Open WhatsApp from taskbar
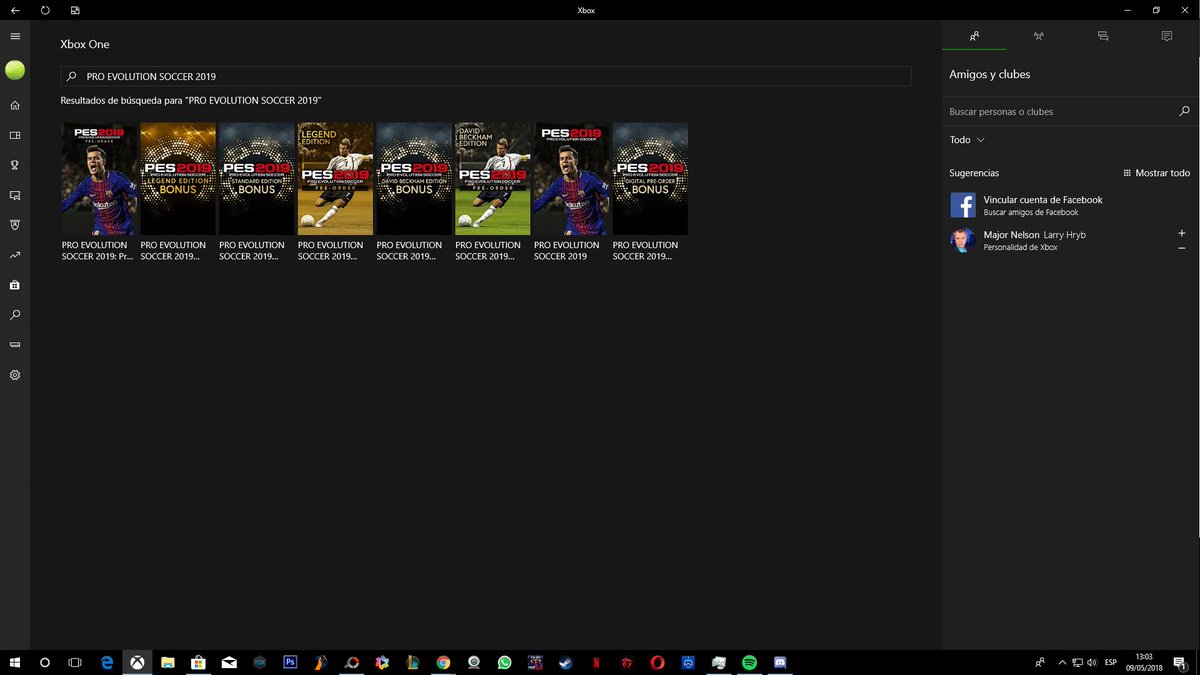Viewport: 1200px width, 675px height. 504,662
